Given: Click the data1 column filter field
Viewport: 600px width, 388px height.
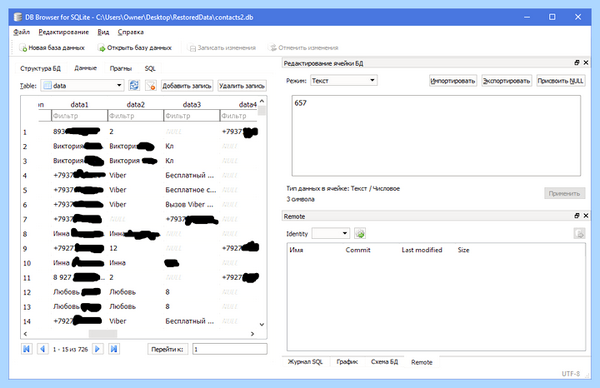Looking at the screenshot, I should click(79, 116).
